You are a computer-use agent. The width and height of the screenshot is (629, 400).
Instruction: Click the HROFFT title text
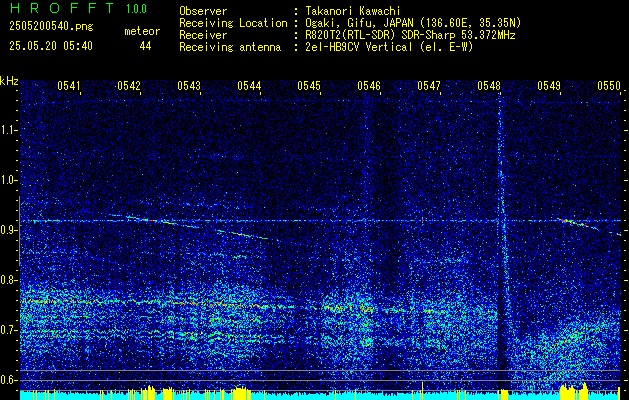[x=61, y=8]
